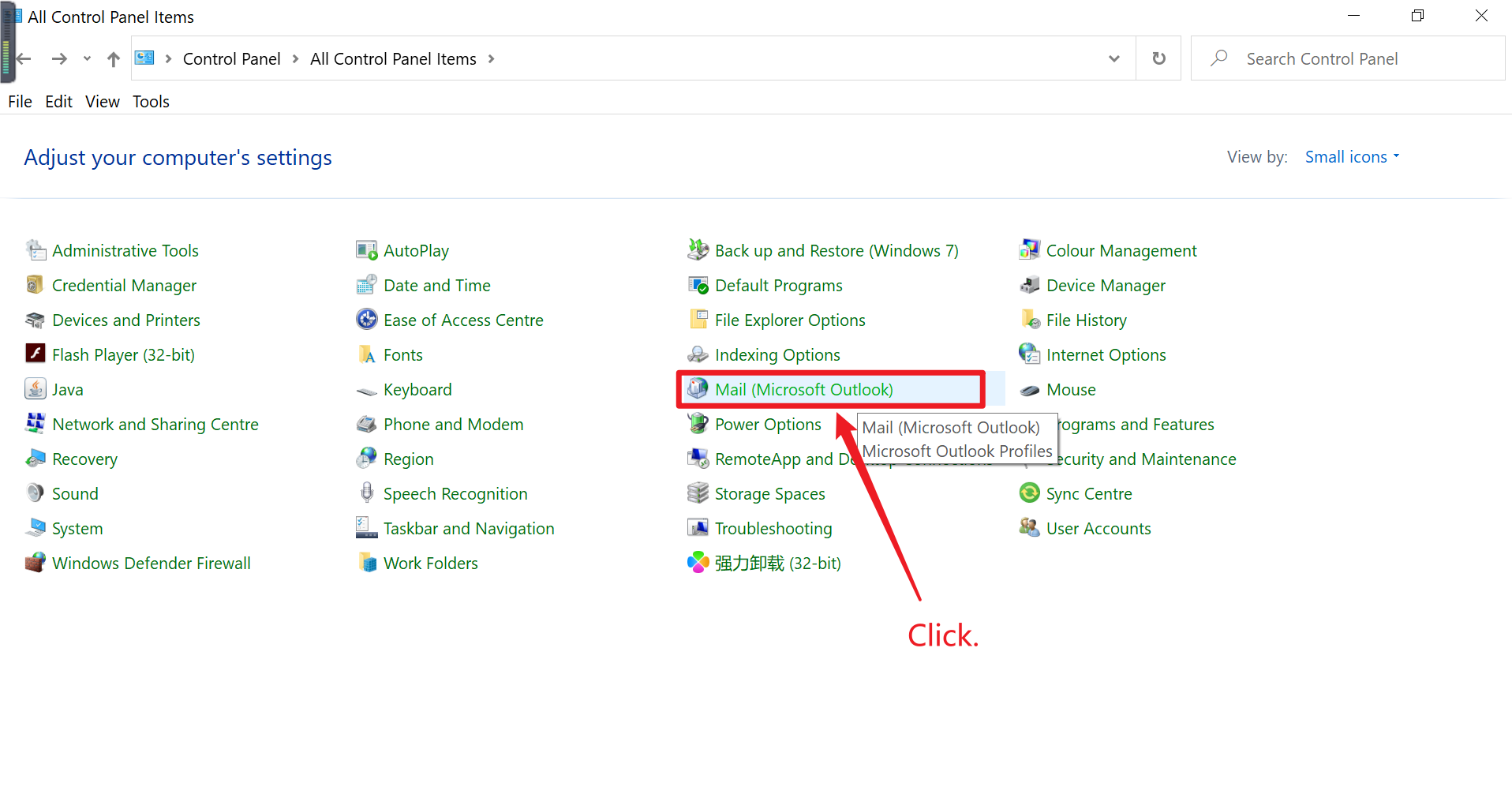Go back with the Back arrow
This screenshot has width=1512, height=794.
[x=24, y=58]
